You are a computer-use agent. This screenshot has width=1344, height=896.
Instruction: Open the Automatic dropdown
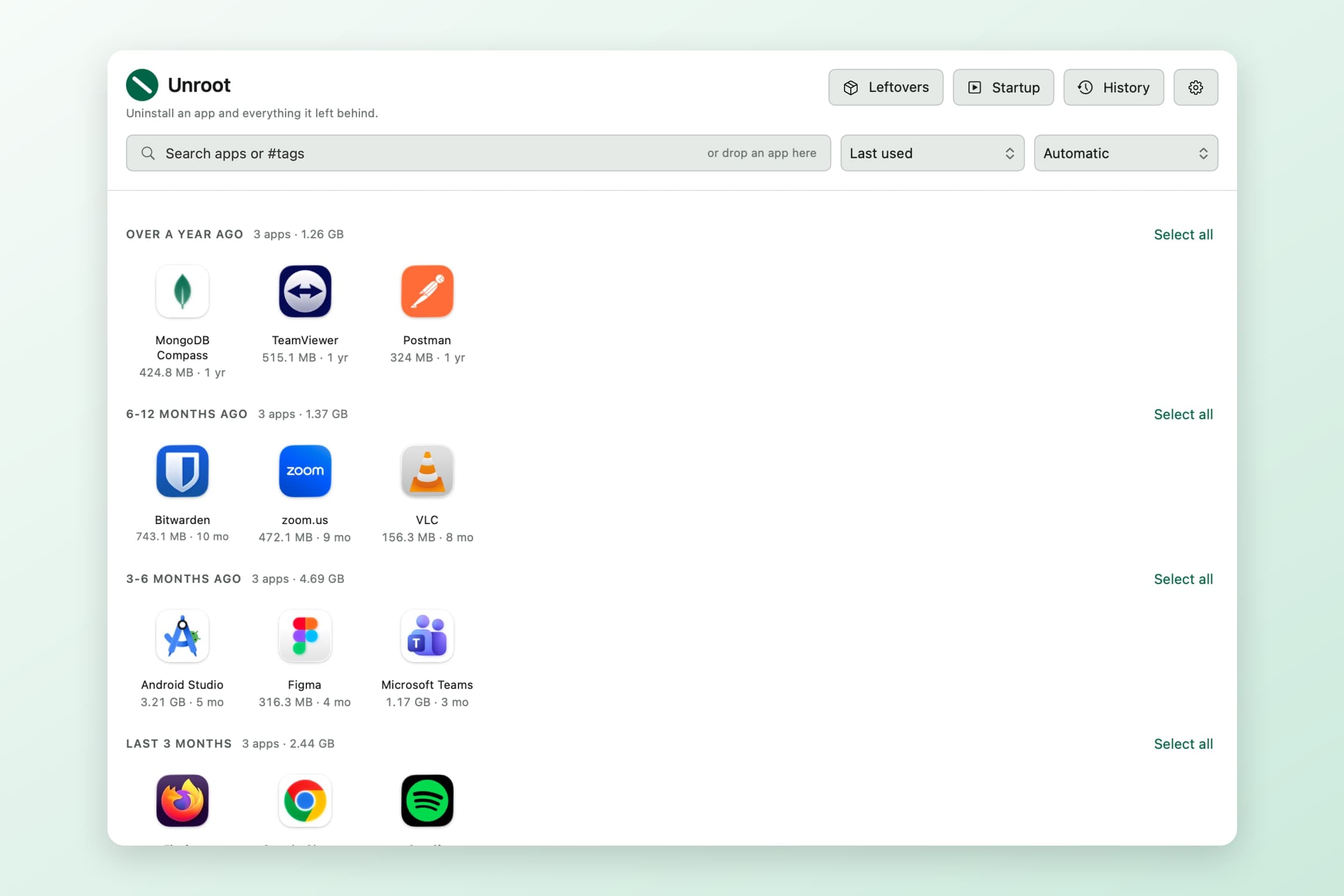(x=1126, y=153)
